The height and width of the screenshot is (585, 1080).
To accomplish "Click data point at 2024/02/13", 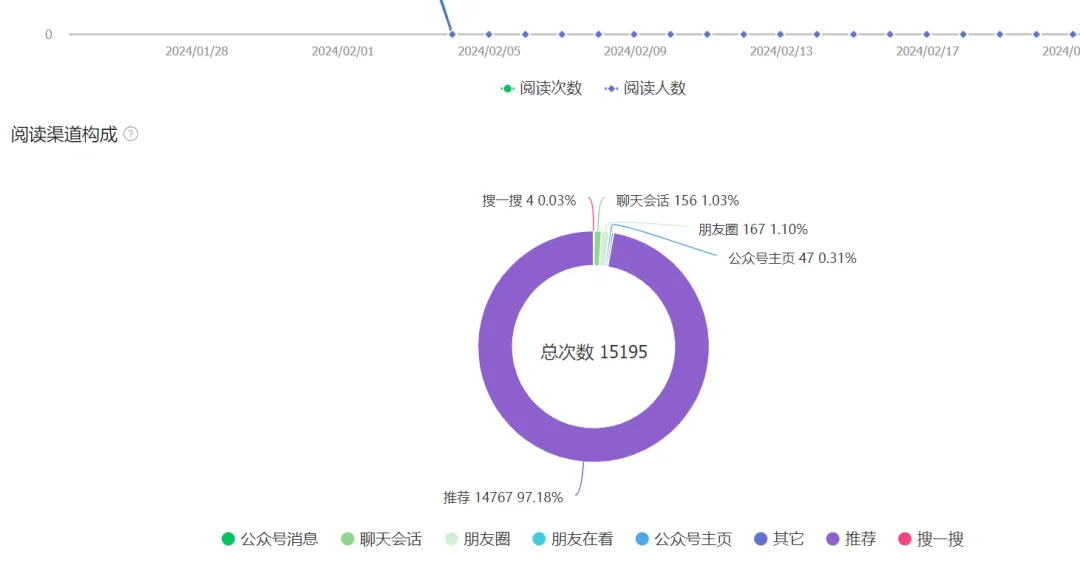I will (x=780, y=34).
